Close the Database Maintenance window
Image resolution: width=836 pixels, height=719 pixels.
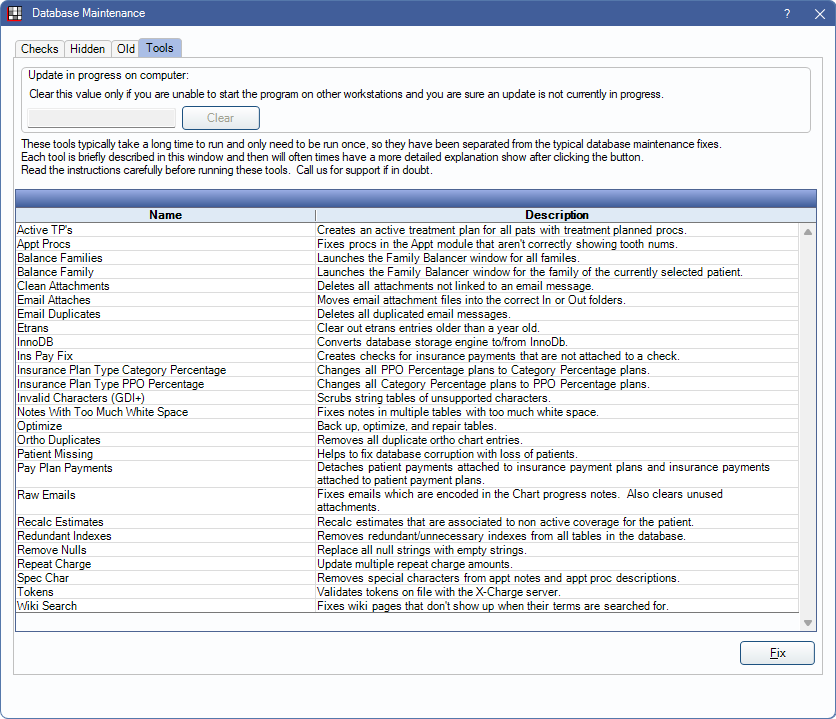pyautogui.click(x=816, y=13)
